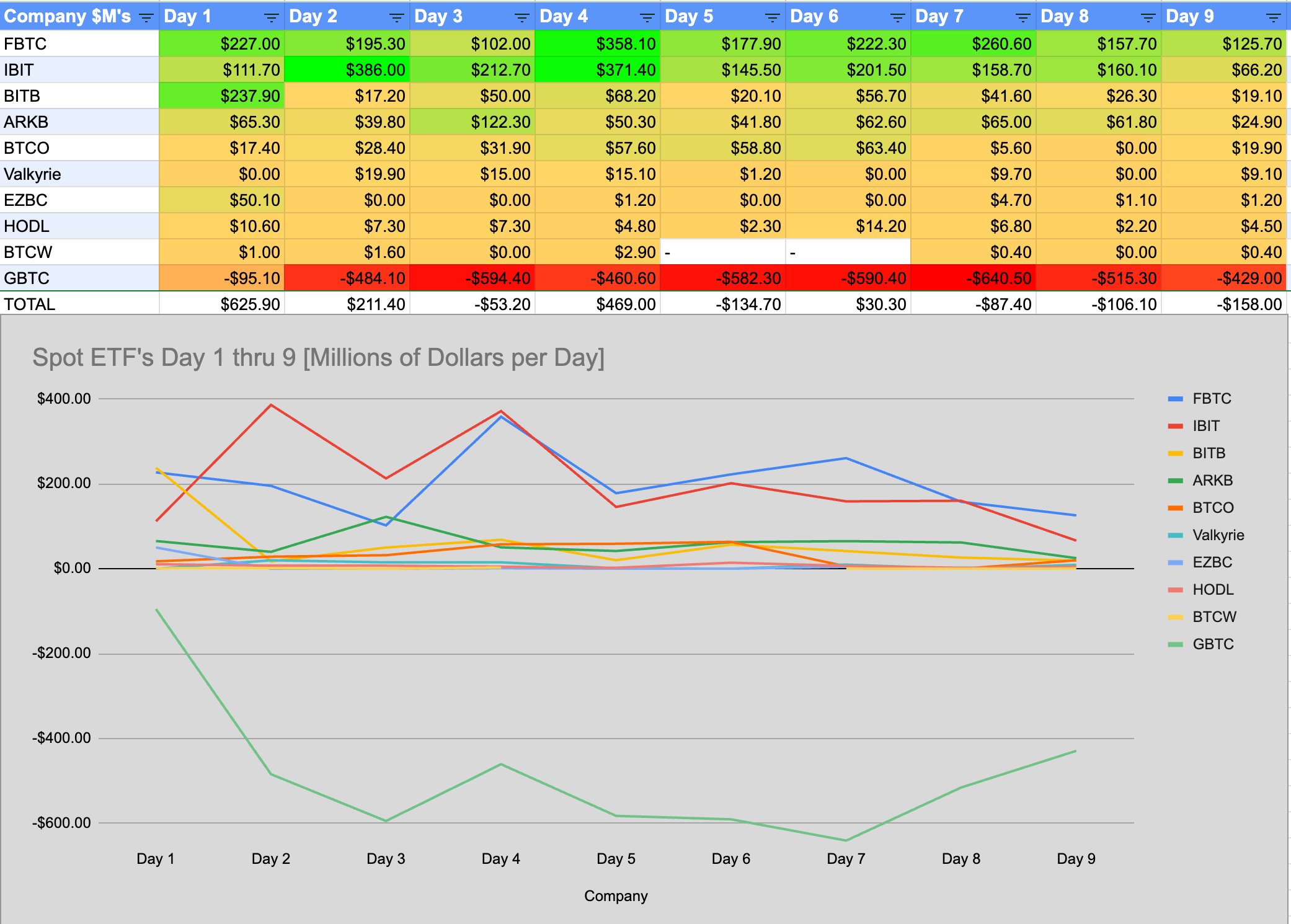Click cell with value $260.60
Image resolution: width=1291 pixels, height=924 pixels.
click(973, 44)
